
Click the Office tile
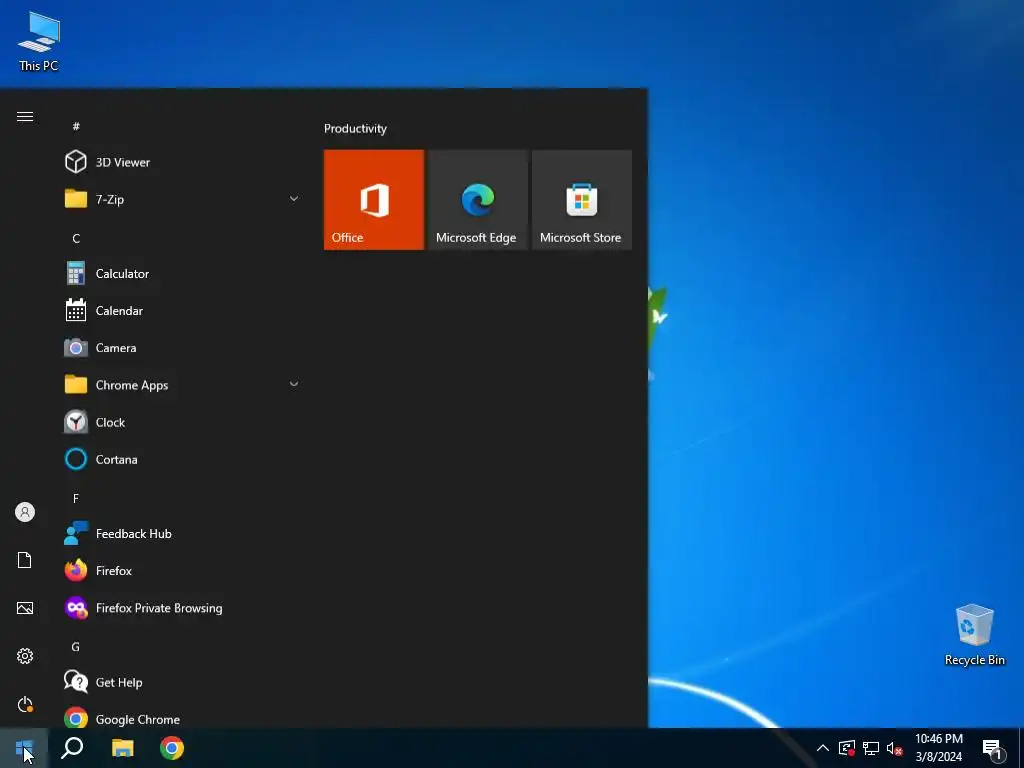(374, 200)
